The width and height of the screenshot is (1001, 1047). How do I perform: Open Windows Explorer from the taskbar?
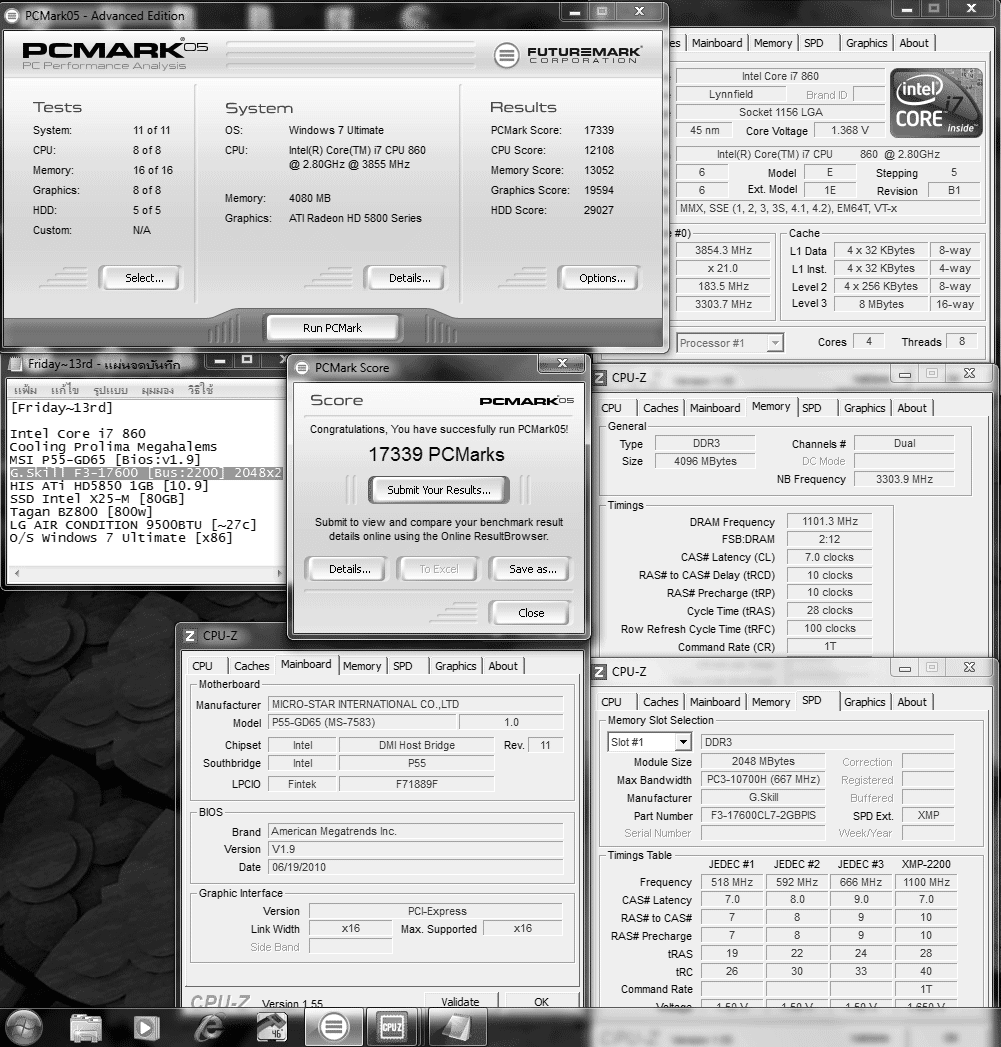[x=85, y=1028]
